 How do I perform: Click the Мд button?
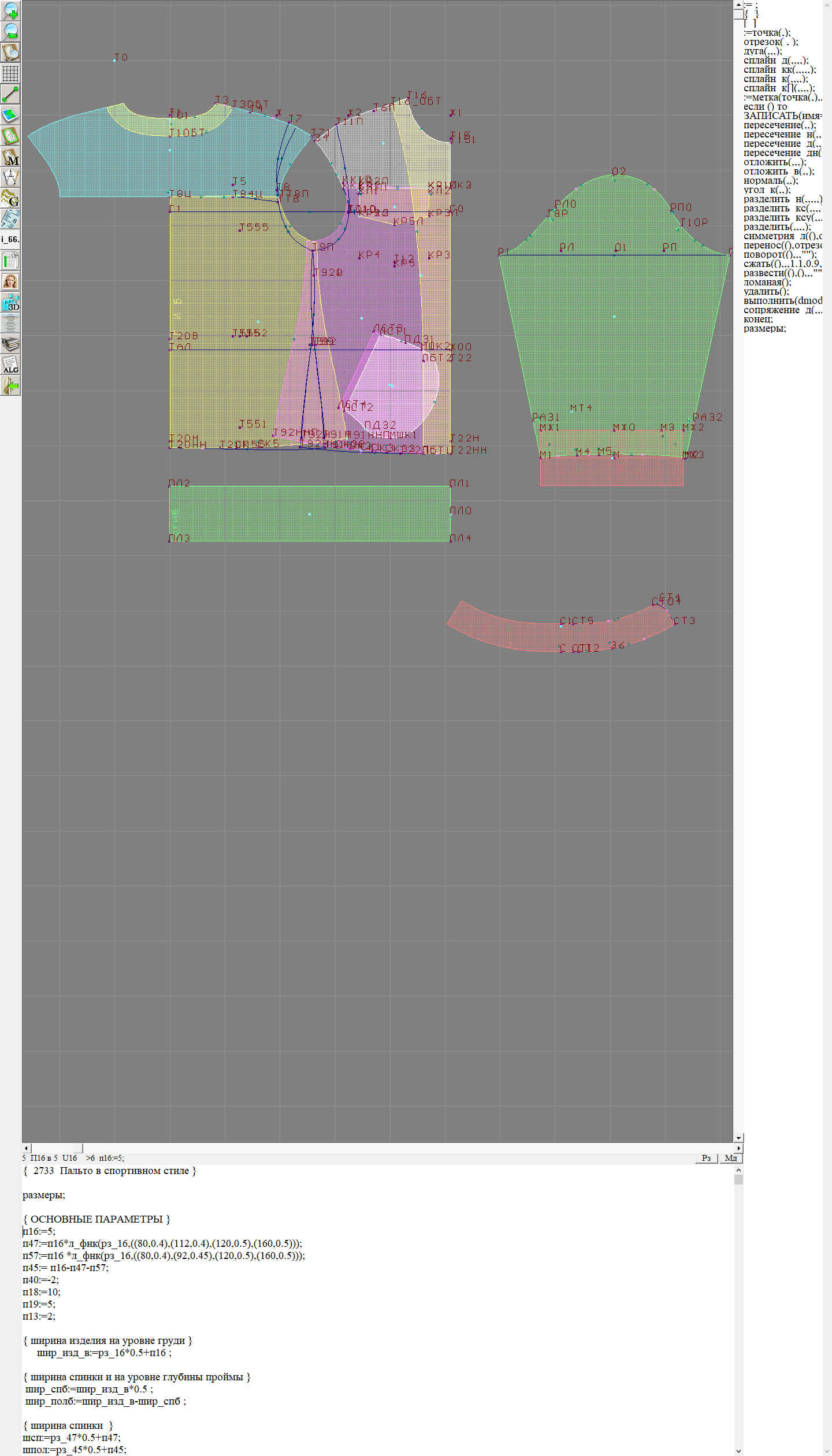tap(730, 1158)
